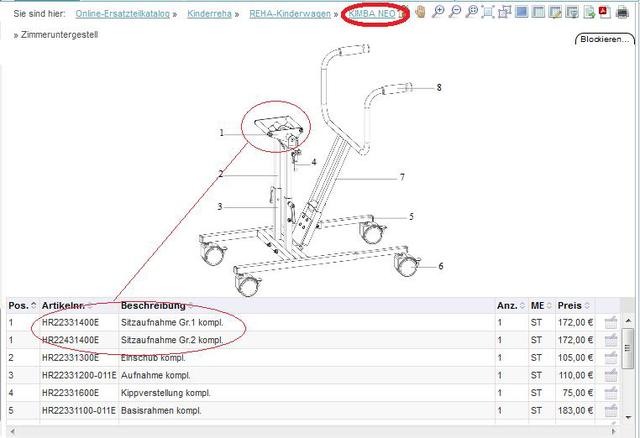Click price 105,00 € cell
The width and height of the screenshot is (640, 438).
(575, 358)
